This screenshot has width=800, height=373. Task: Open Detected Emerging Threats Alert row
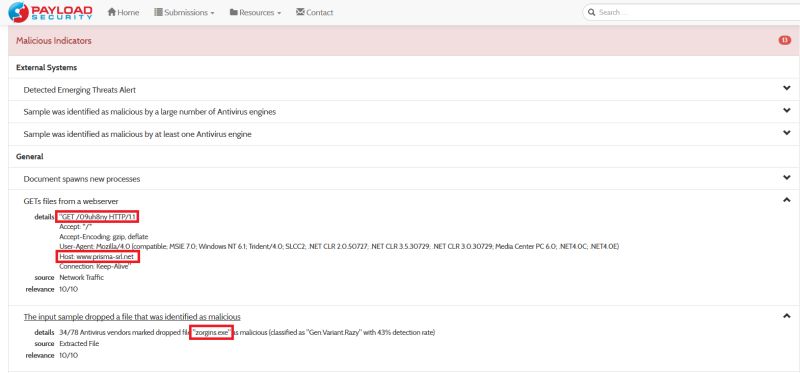pyautogui.click(x=404, y=90)
